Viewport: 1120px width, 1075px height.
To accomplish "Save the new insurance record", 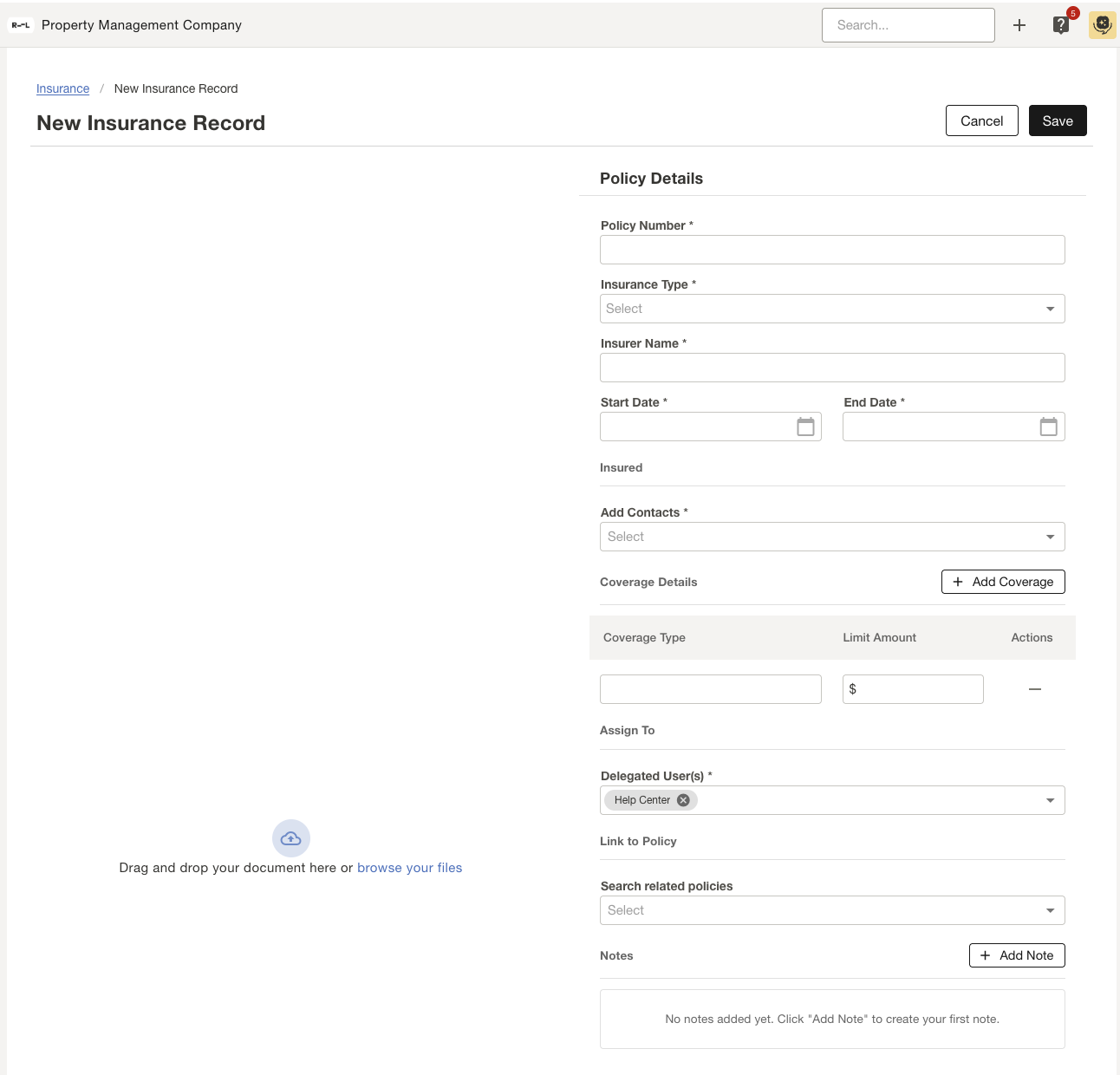I will tap(1057, 121).
